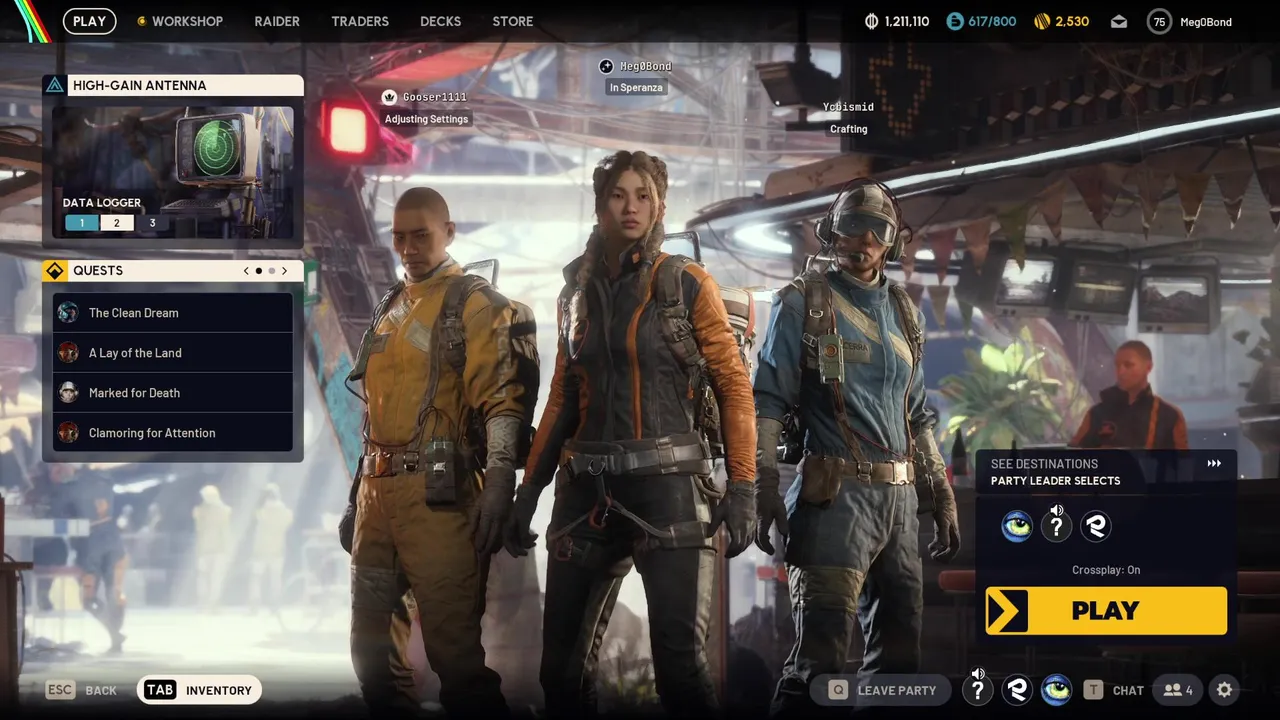Click the big yellow PLAY button
Screen dimensions: 1280x720
click(x=1106, y=611)
